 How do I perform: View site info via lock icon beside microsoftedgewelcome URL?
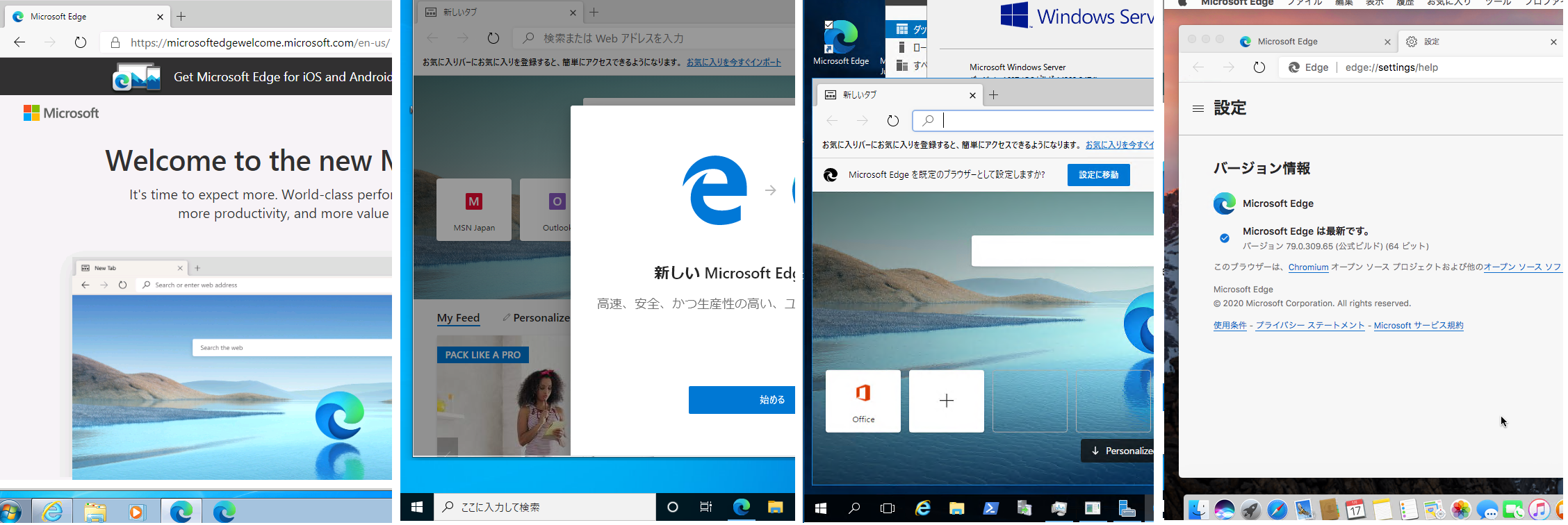[x=115, y=43]
